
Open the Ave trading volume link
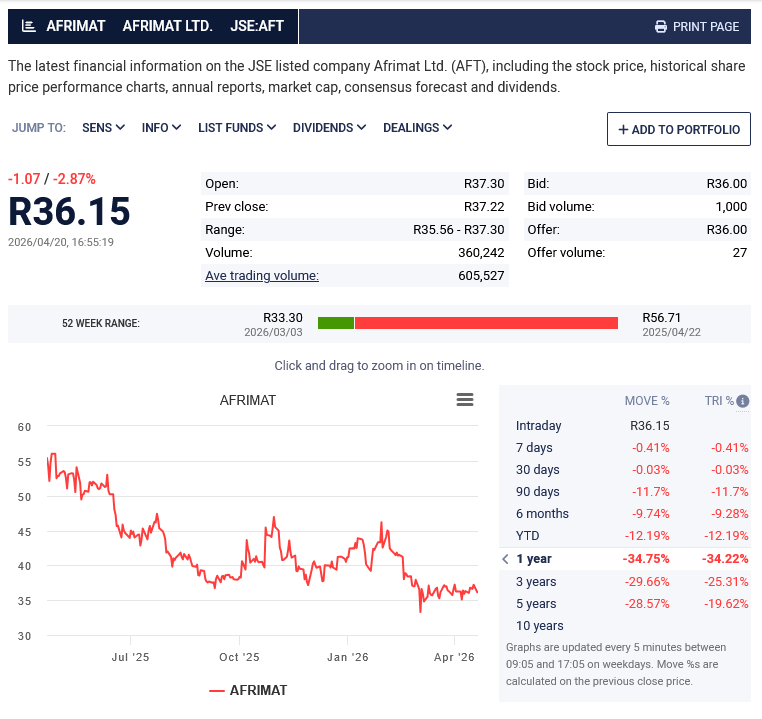tap(262, 275)
